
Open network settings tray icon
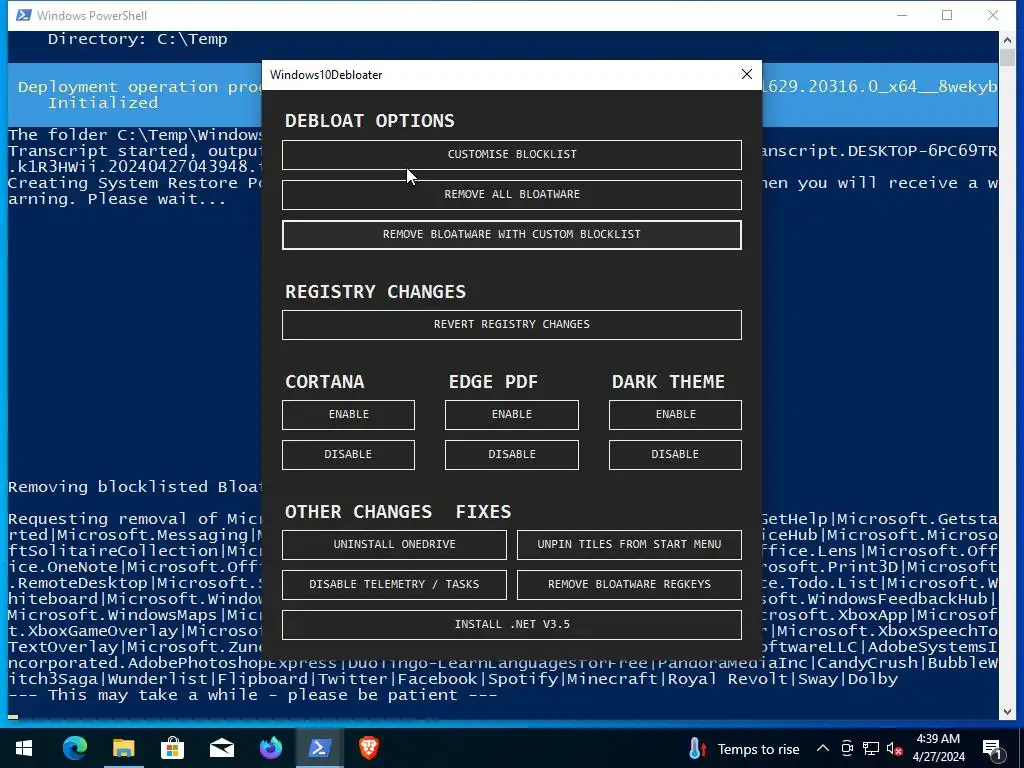(871, 748)
